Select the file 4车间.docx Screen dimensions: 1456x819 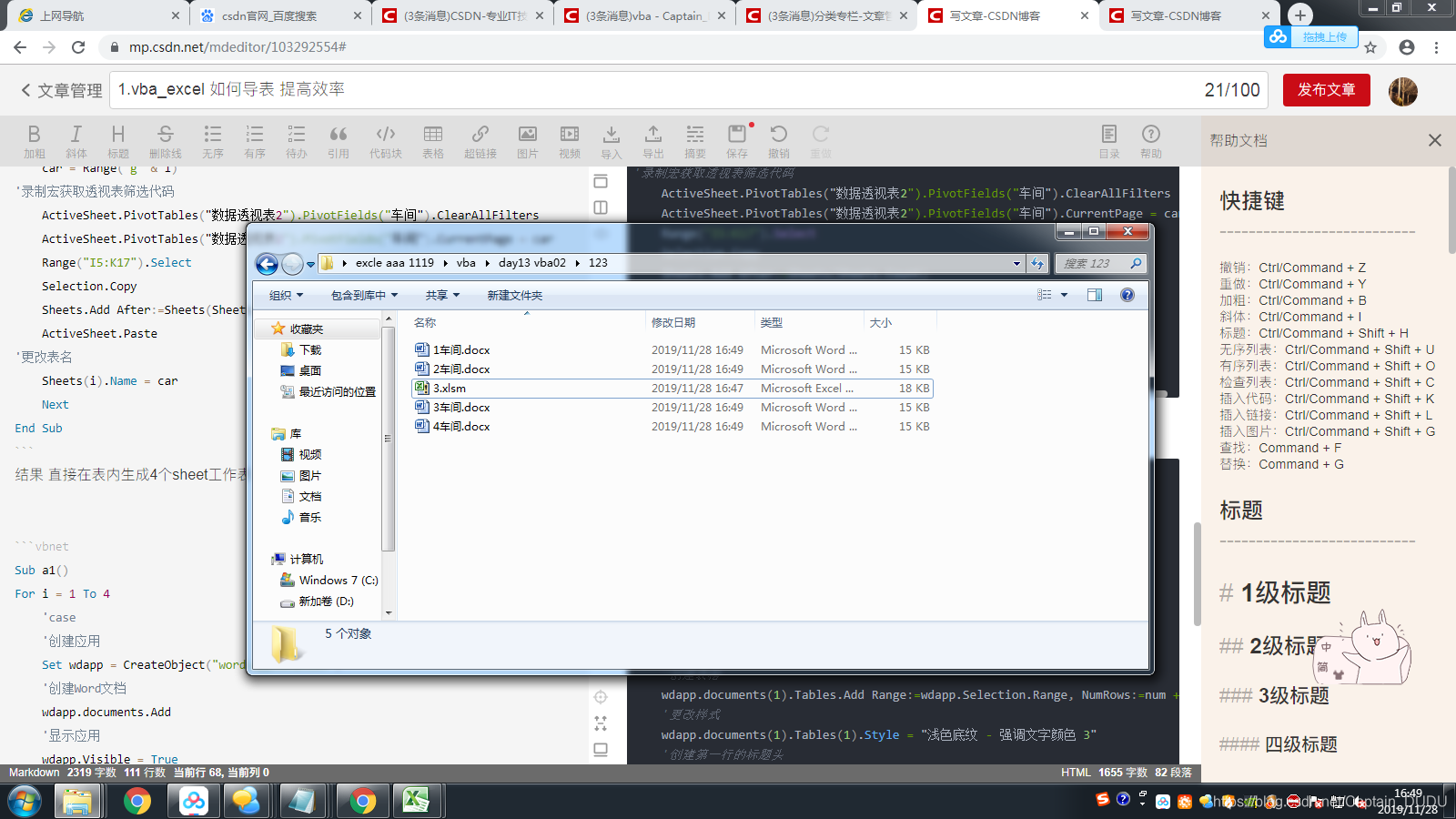pos(461,426)
